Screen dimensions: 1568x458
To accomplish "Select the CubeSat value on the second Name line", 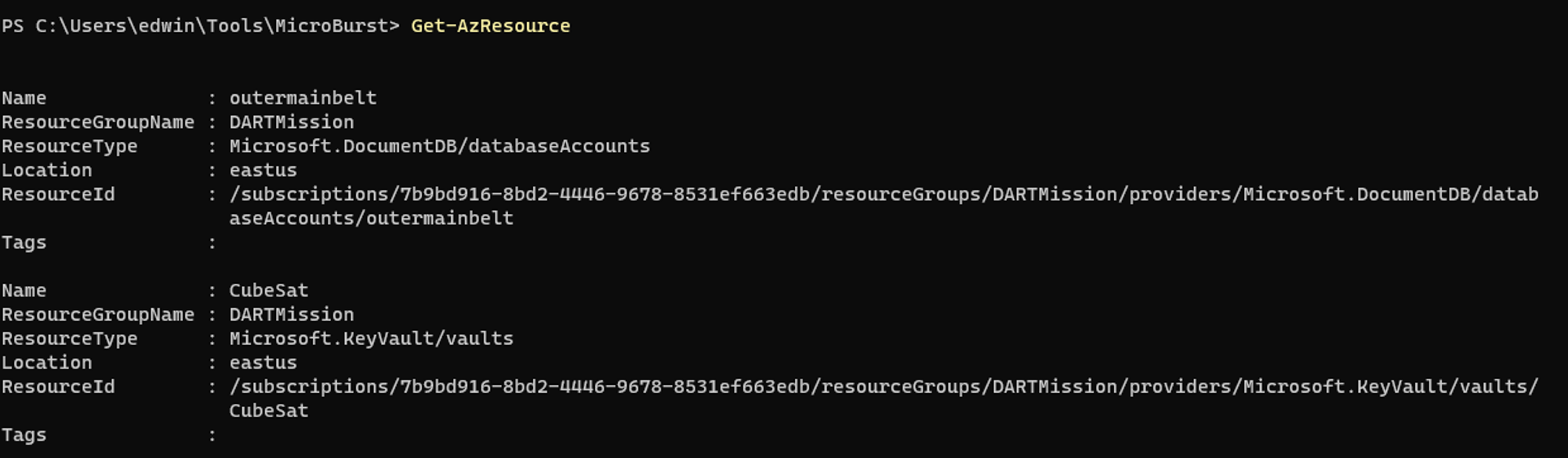I will coord(268,290).
